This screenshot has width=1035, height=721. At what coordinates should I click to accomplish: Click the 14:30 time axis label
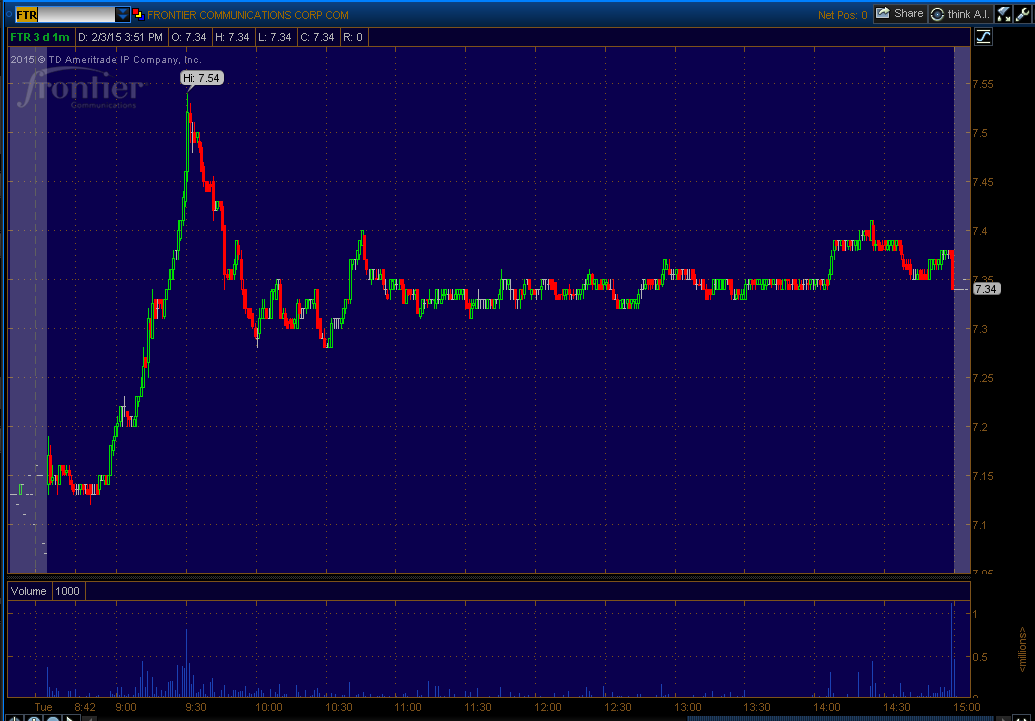click(x=895, y=706)
